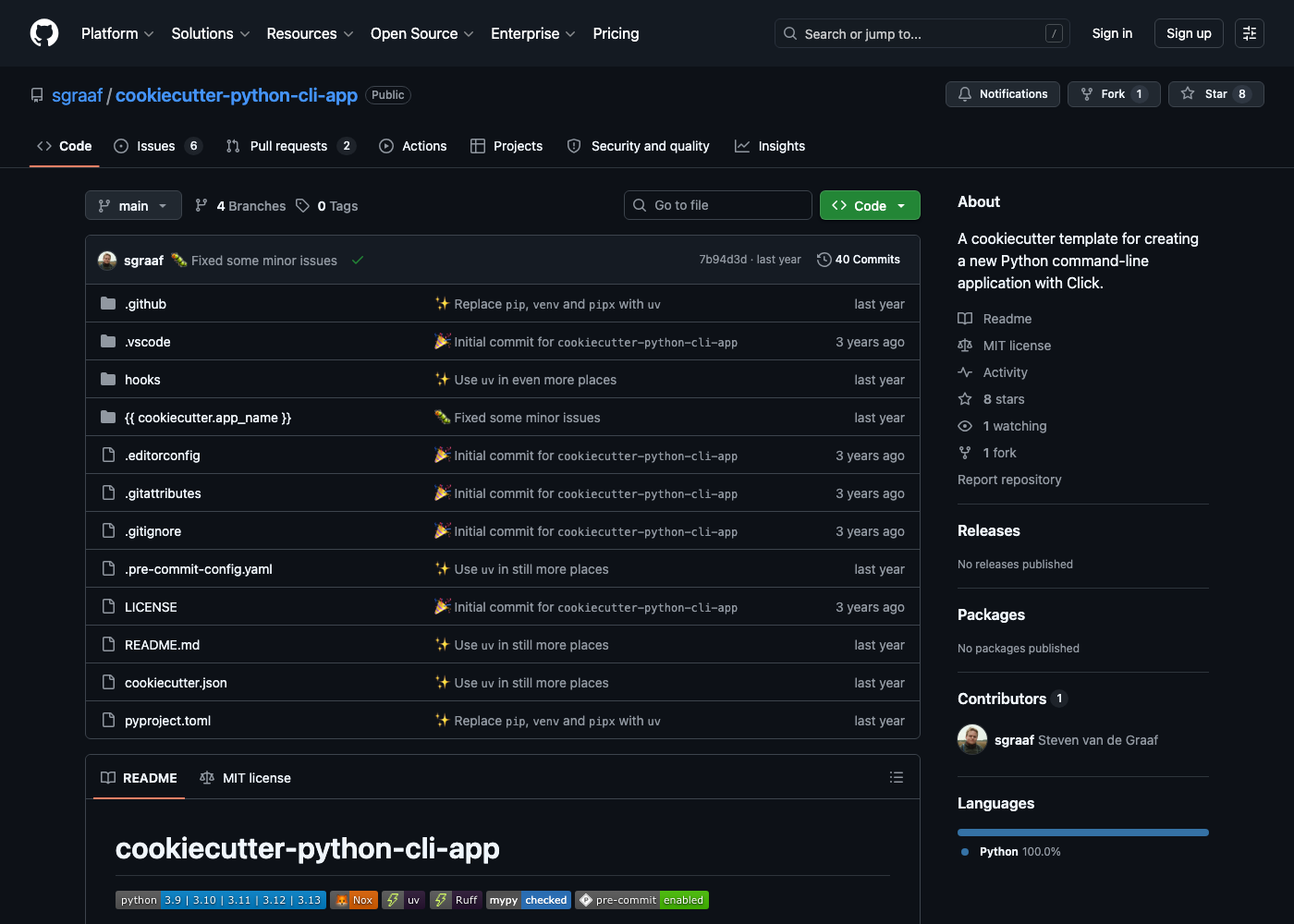Click contributor avatar of Steven van de Graaf
The height and width of the screenshot is (924, 1294).
click(972, 740)
